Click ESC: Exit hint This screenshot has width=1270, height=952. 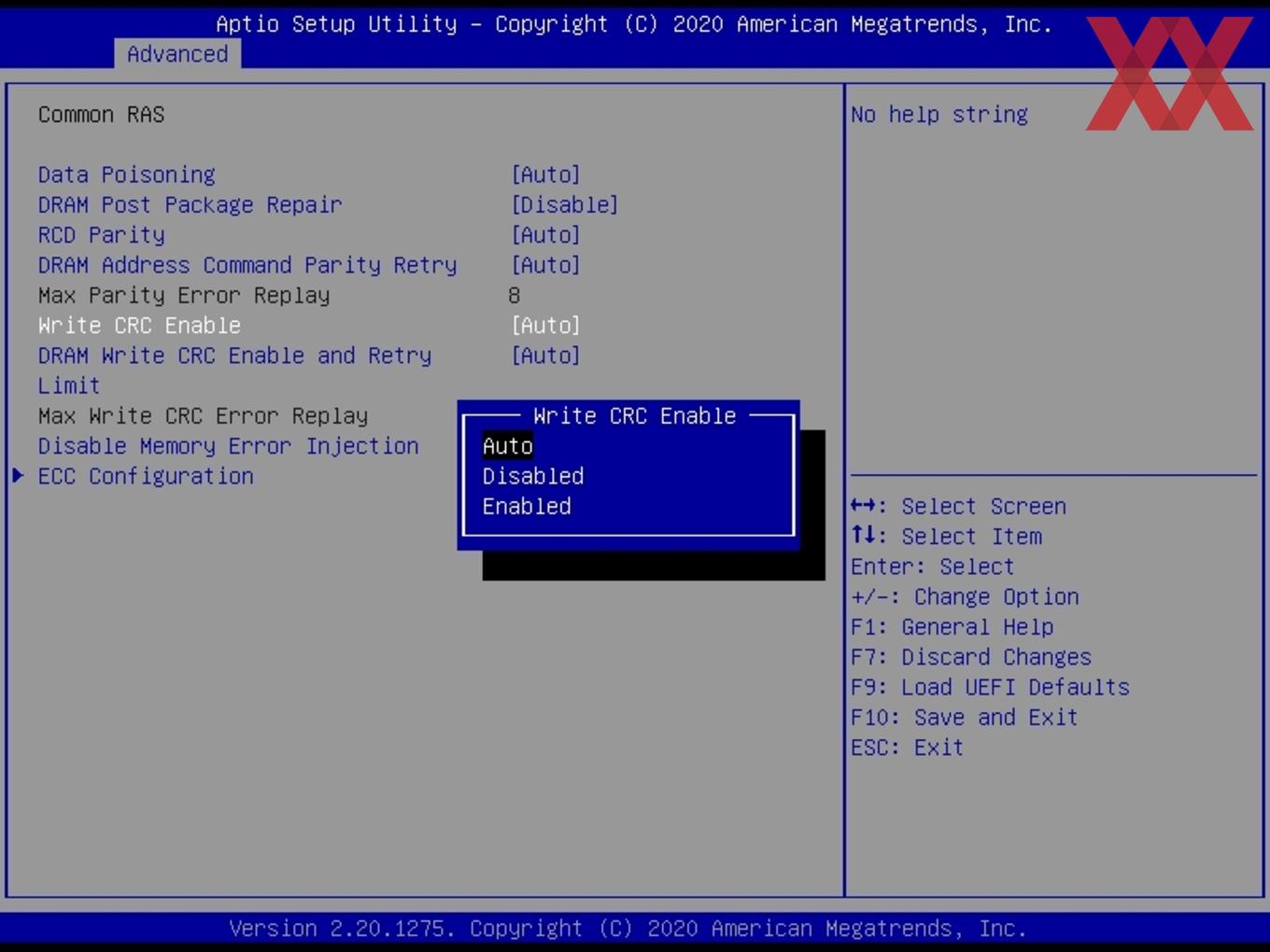(x=906, y=747)
